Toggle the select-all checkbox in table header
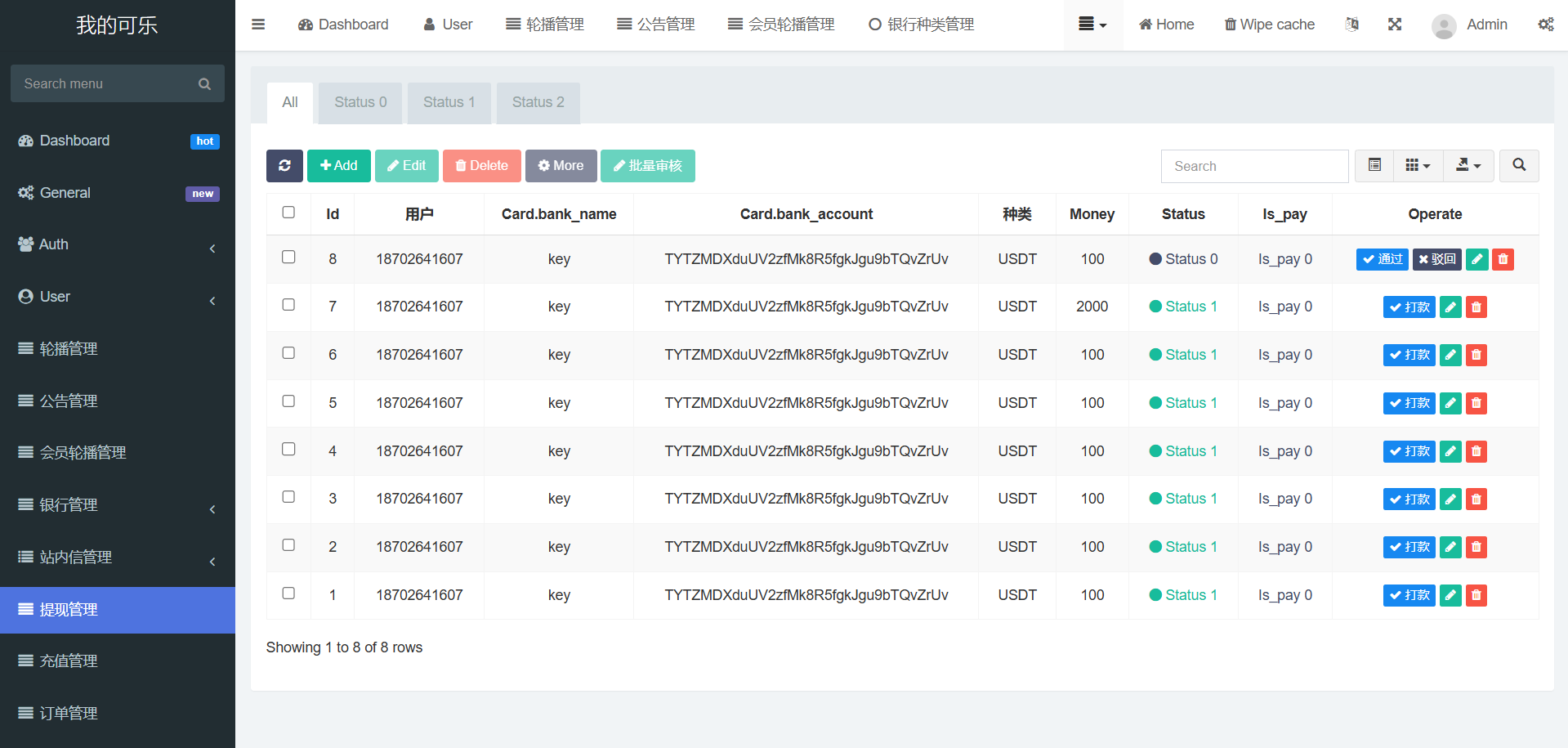Image resolution: width=1568 pixels, height=748 pixels. tap(288, 213)
